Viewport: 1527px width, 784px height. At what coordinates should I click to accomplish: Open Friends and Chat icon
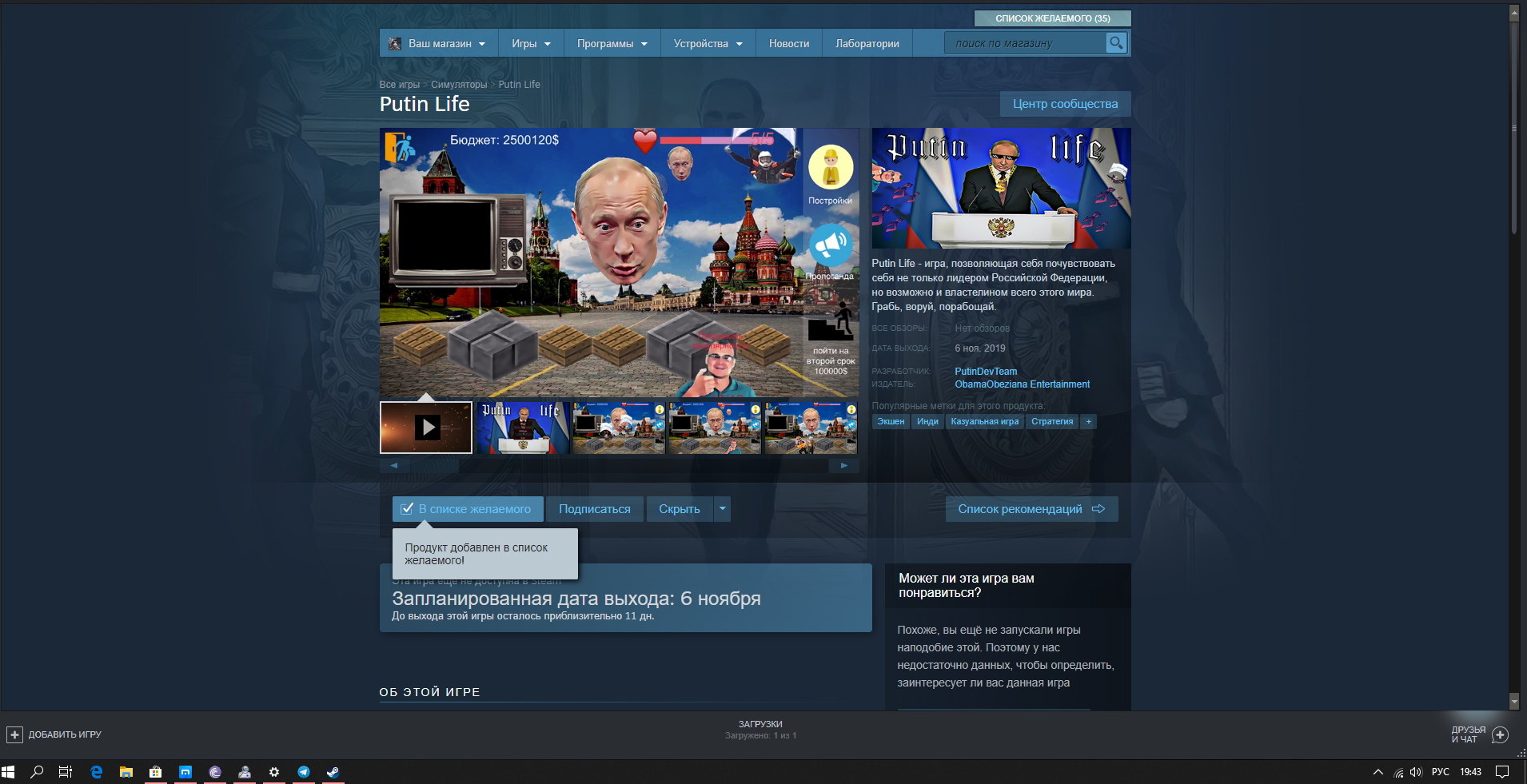(x=1500, y=734)
